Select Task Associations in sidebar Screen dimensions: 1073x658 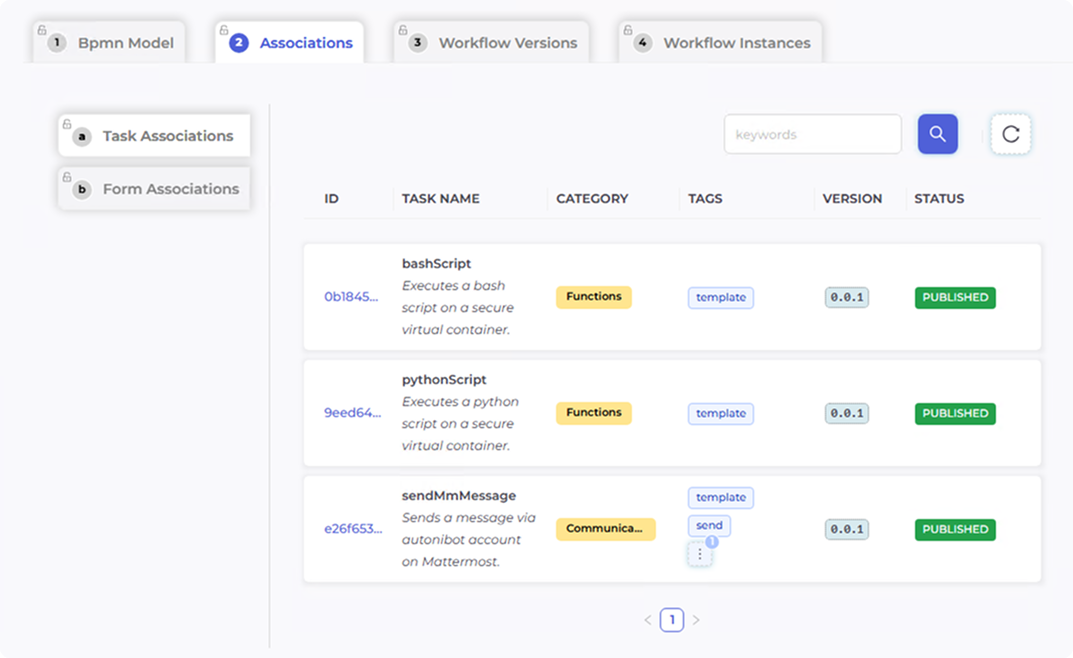(x=155, y=136)
